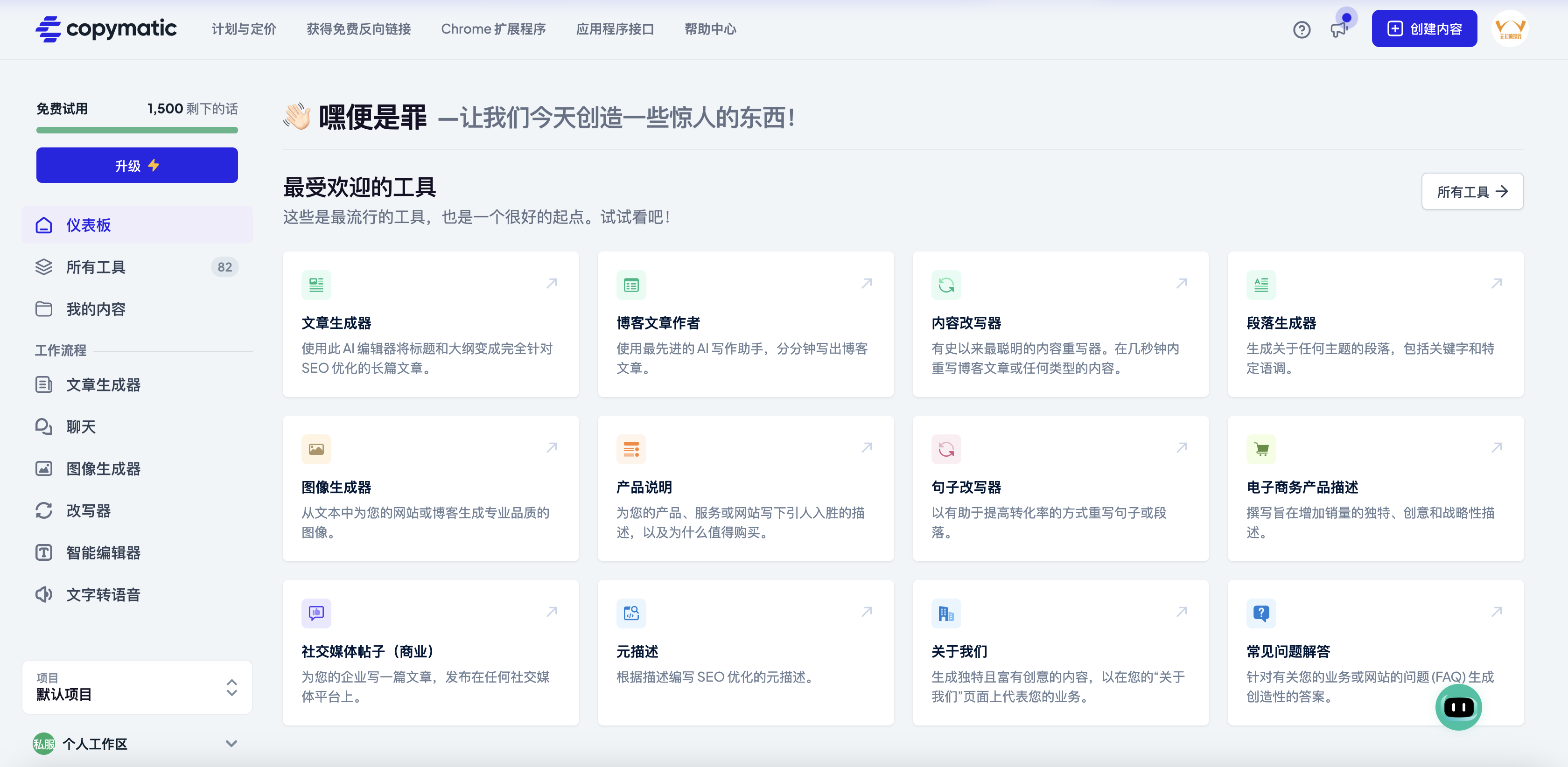Click the help question mark icon
The image size is (1568, 767).
click(1302, 29)
